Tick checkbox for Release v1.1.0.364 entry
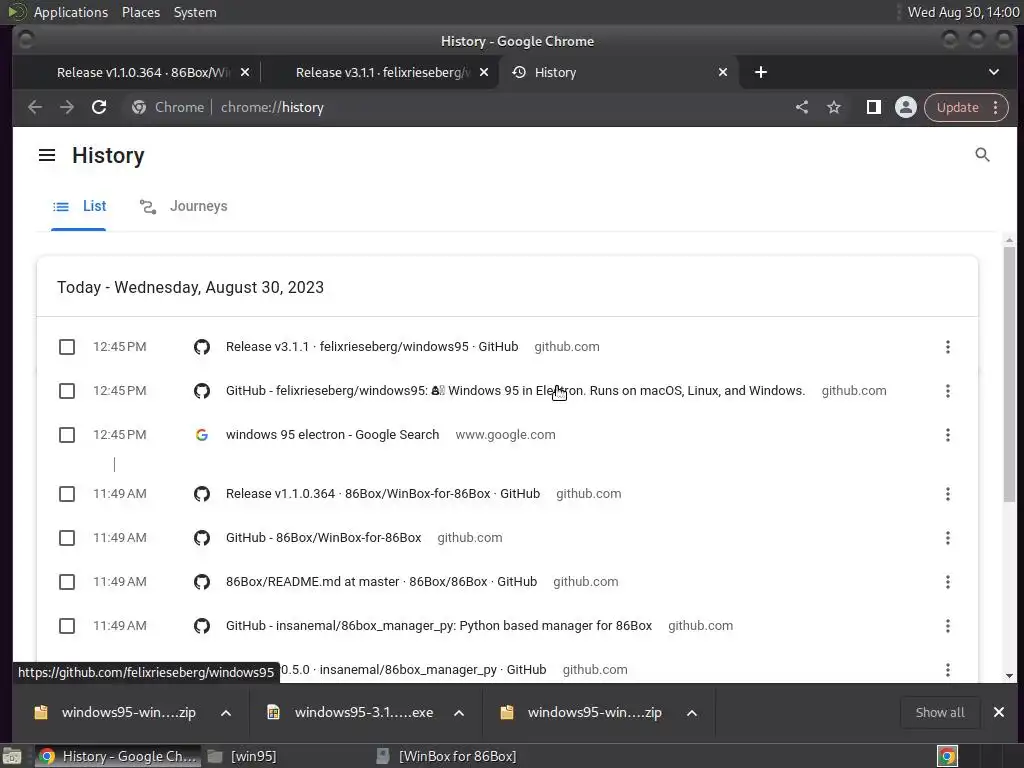This screenshot has height=768, width=1024. point(67,494)
